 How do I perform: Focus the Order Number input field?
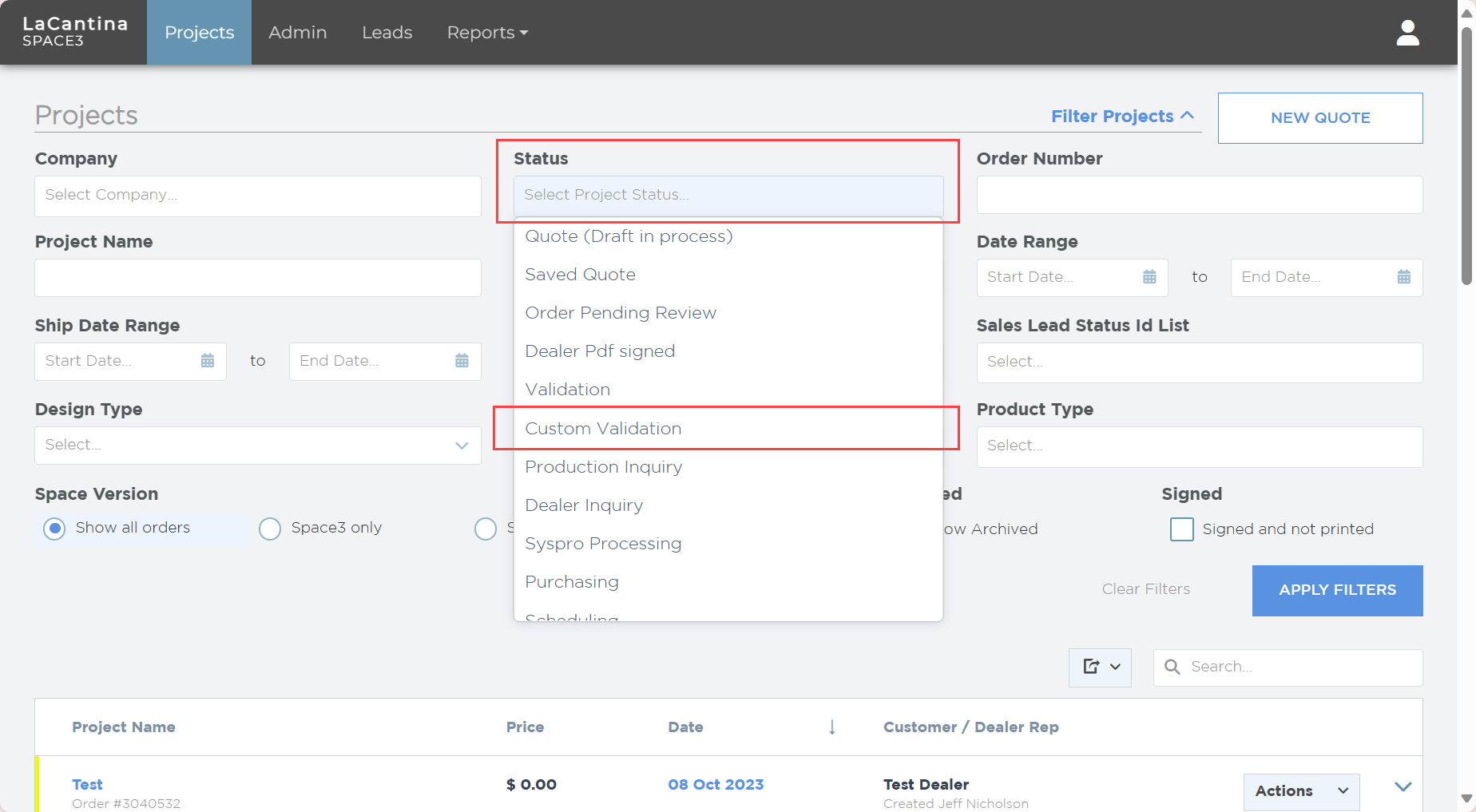(1199, 195)
